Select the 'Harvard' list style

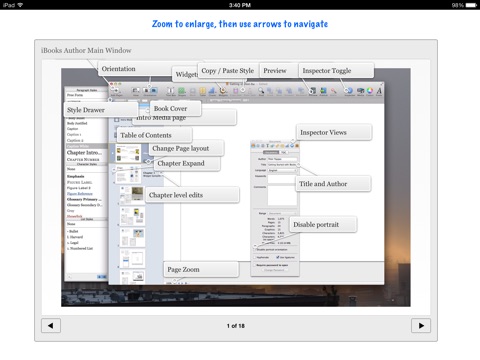click(75, 237)
